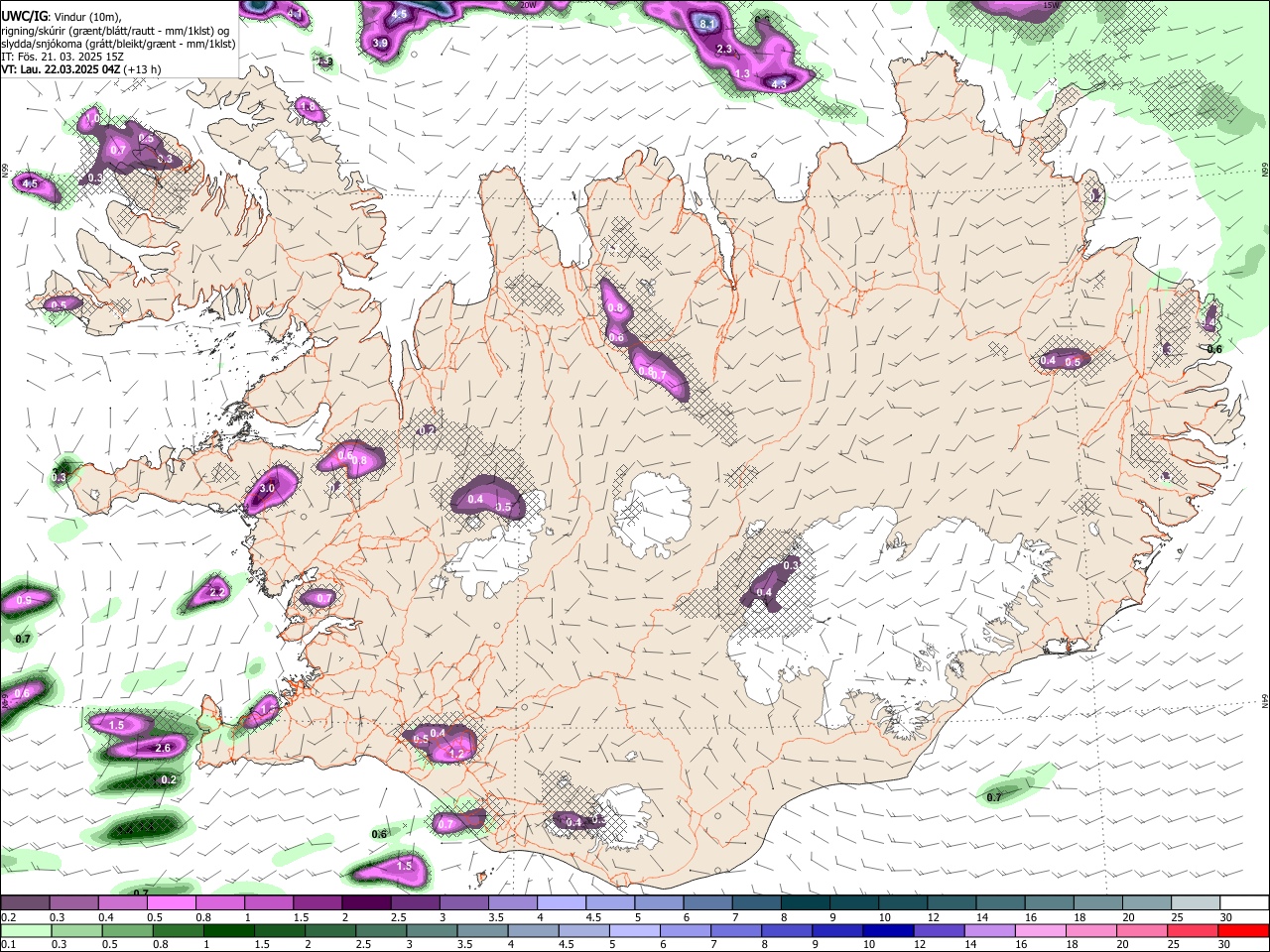Click the lightest green 0.1 rain legend swatch
The image size is (1270, 952).
coord(26,930)
